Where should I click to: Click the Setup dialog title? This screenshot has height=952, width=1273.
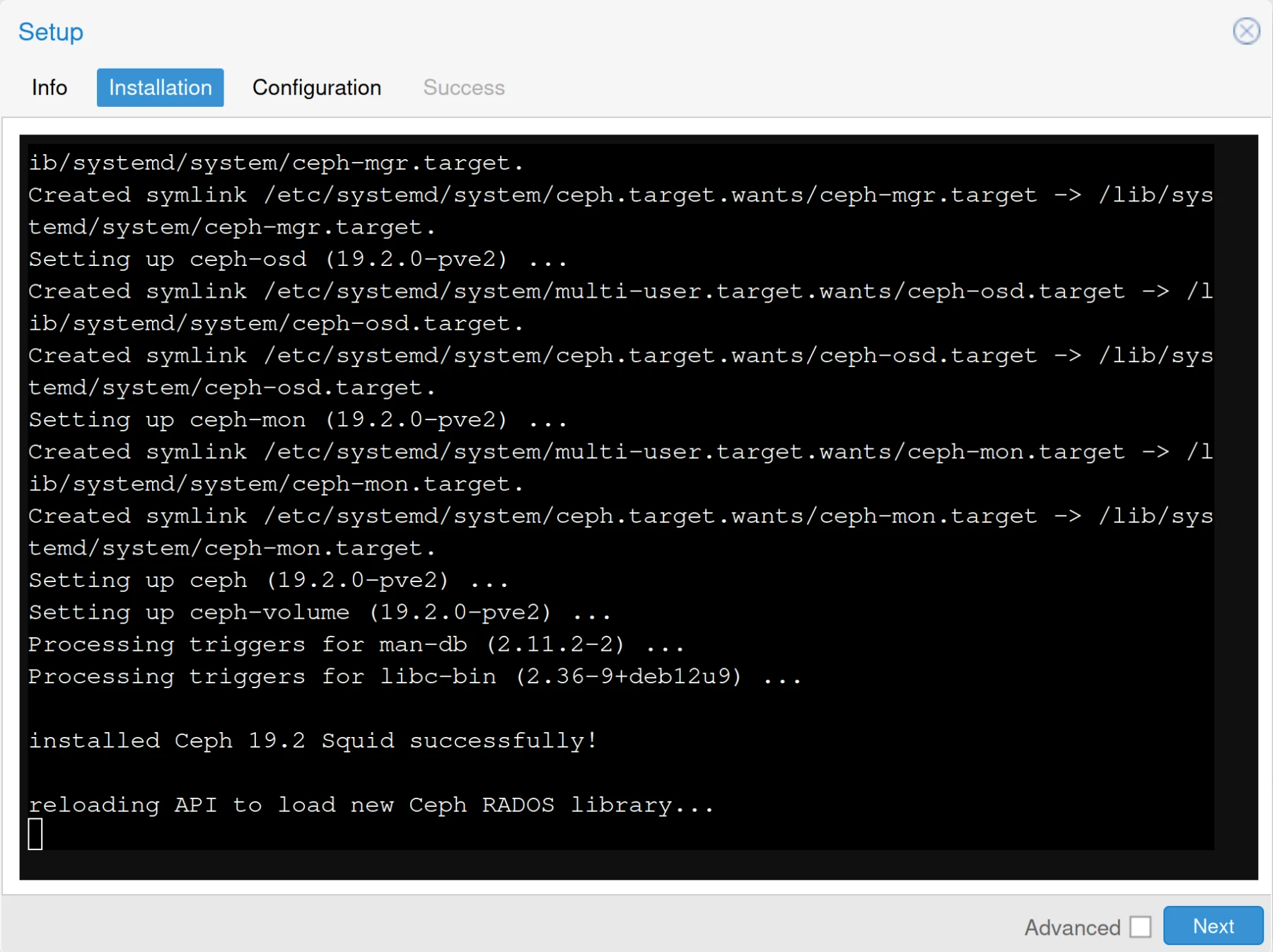[x=50, y=31]
